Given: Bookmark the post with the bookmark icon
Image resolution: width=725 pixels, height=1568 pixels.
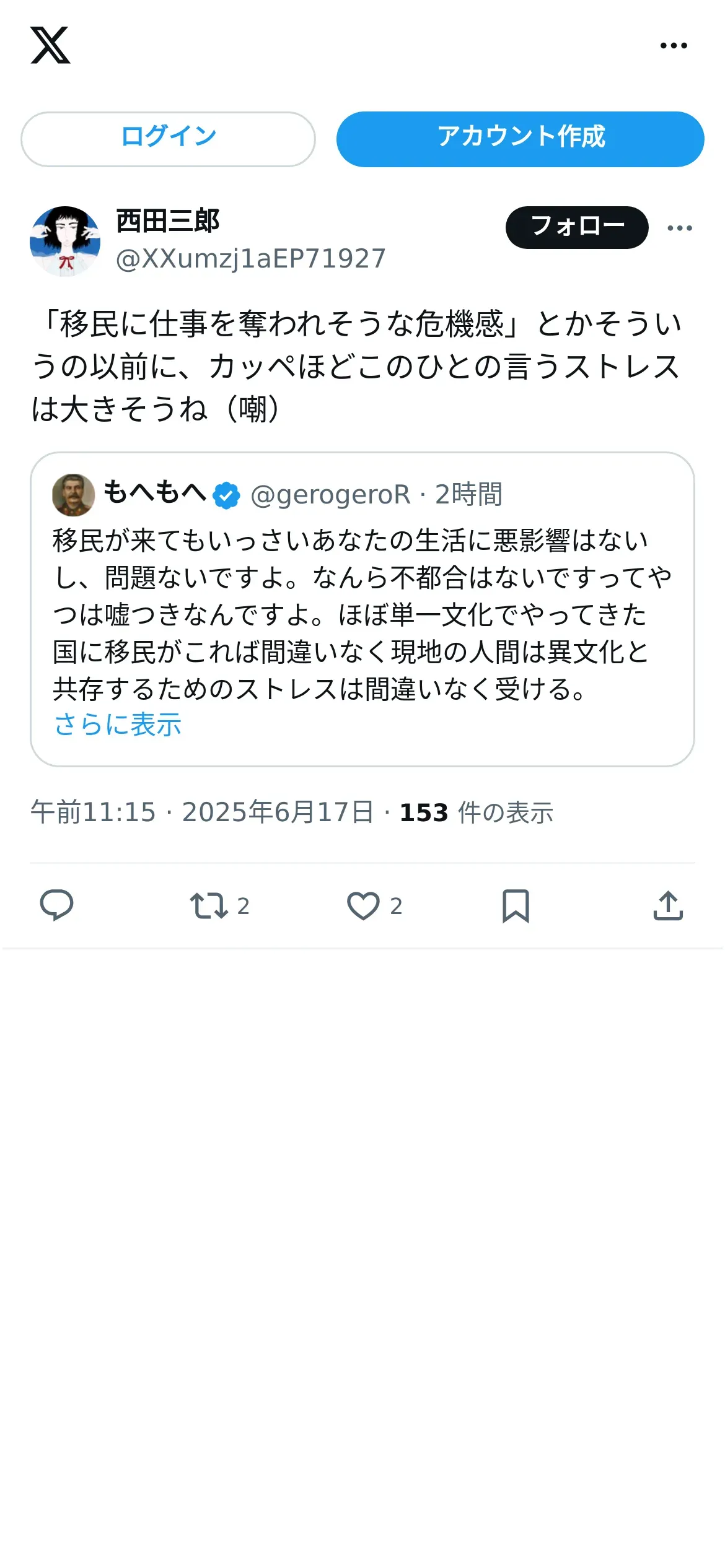Looking at the screenshot, I should pos(516,905).
